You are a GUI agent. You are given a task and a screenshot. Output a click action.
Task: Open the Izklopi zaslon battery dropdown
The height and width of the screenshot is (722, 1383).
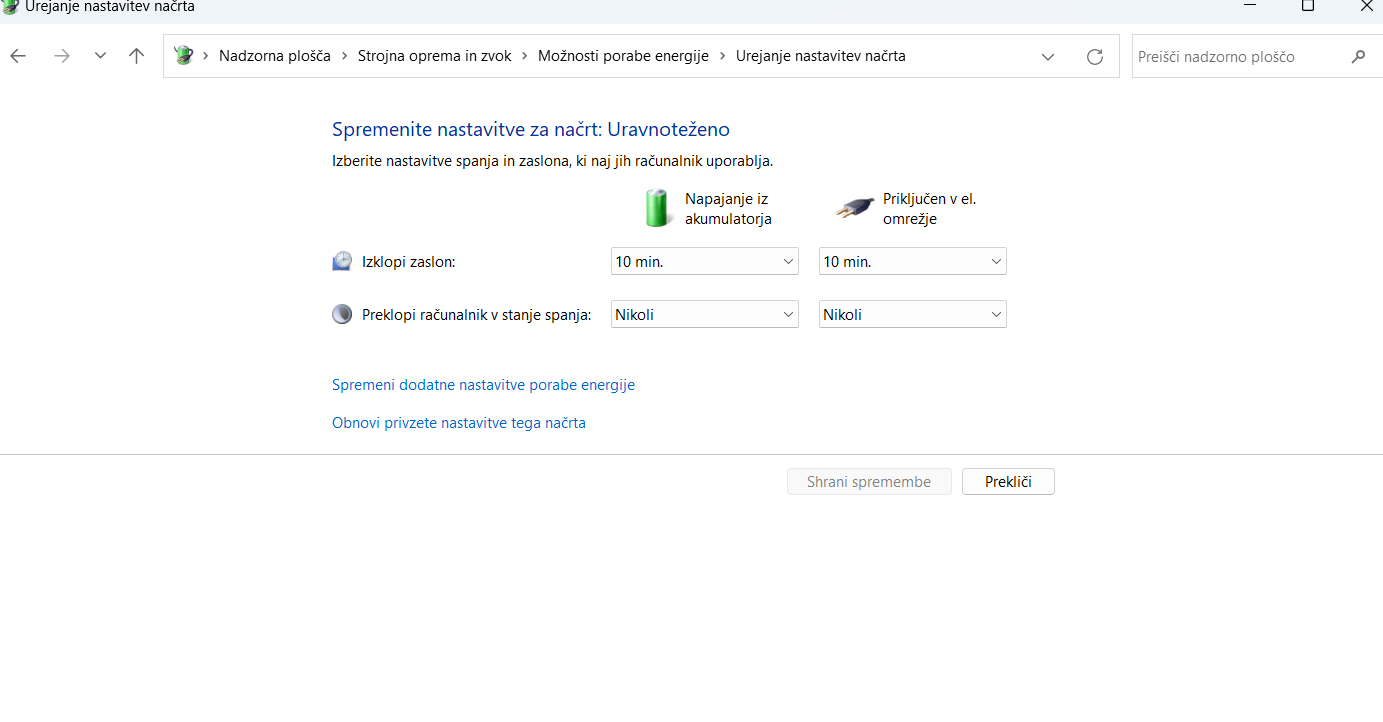(705, 261)
